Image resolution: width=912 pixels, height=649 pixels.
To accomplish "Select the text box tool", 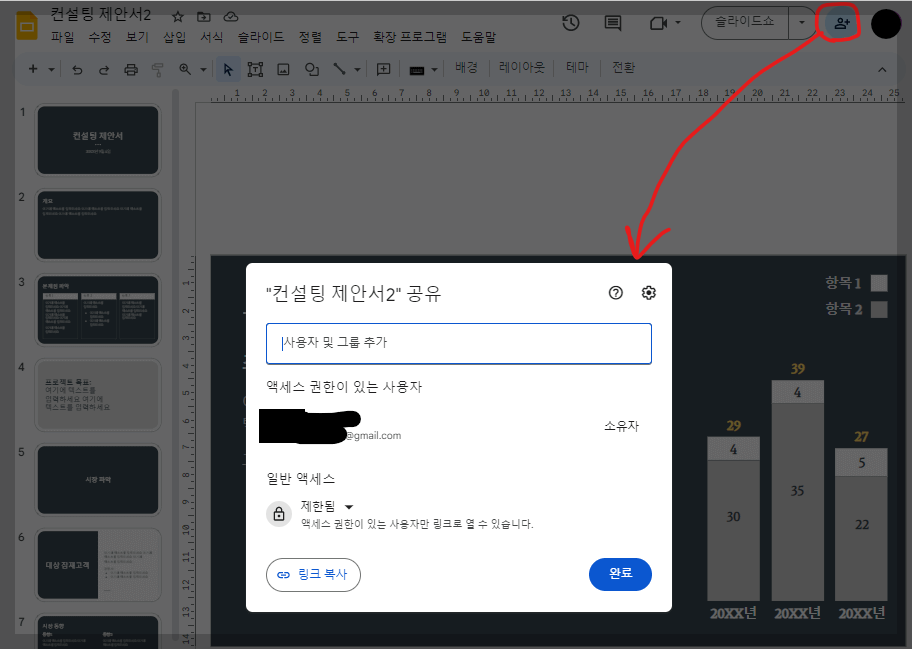I will click(x=255, y=70).
